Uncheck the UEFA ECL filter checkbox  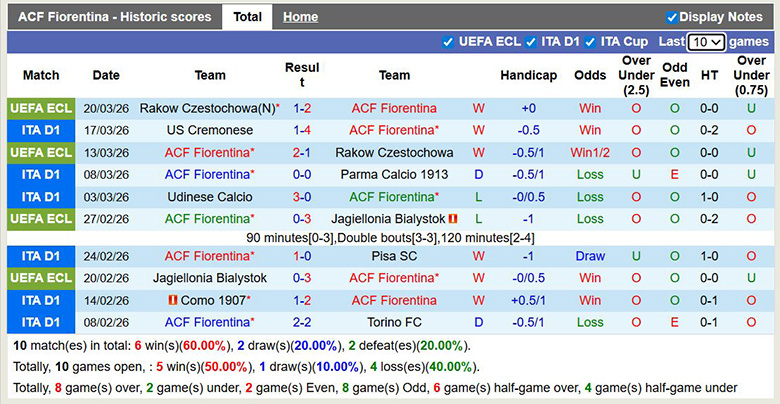tap(448, 42)
